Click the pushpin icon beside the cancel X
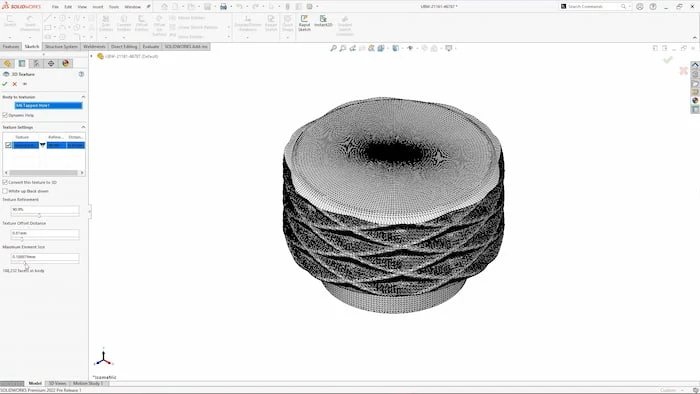This screenshot has height=394, width=700. coord(25,84)
